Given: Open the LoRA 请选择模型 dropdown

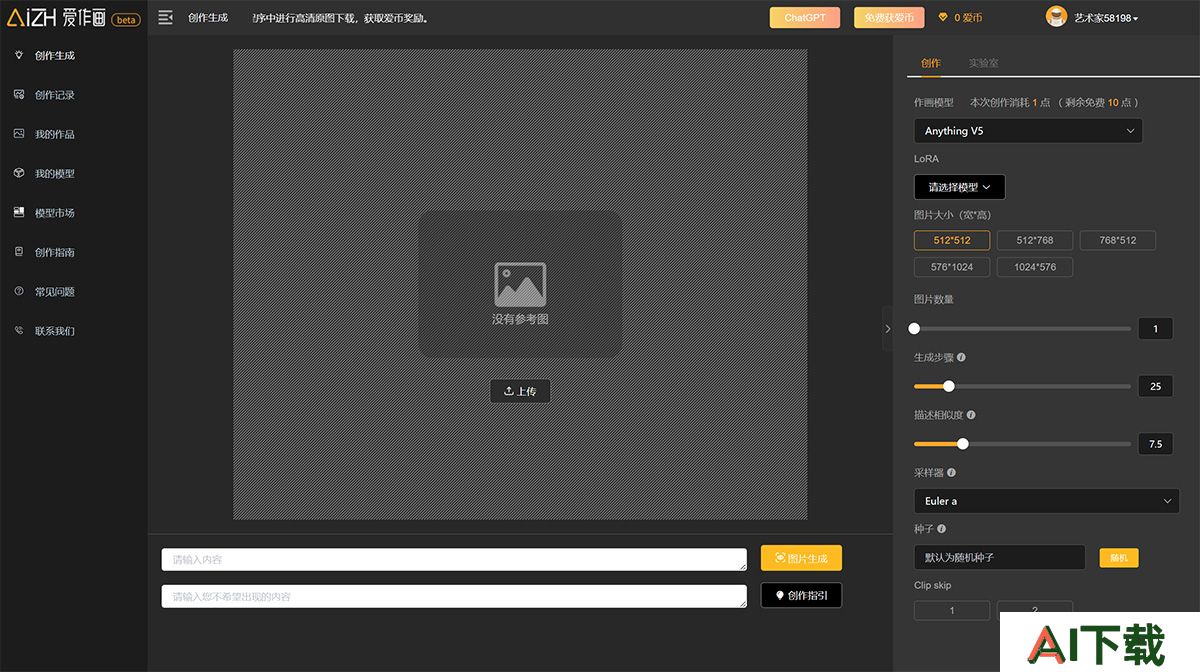Looking at the screenshot, I should tap(959, 187).
